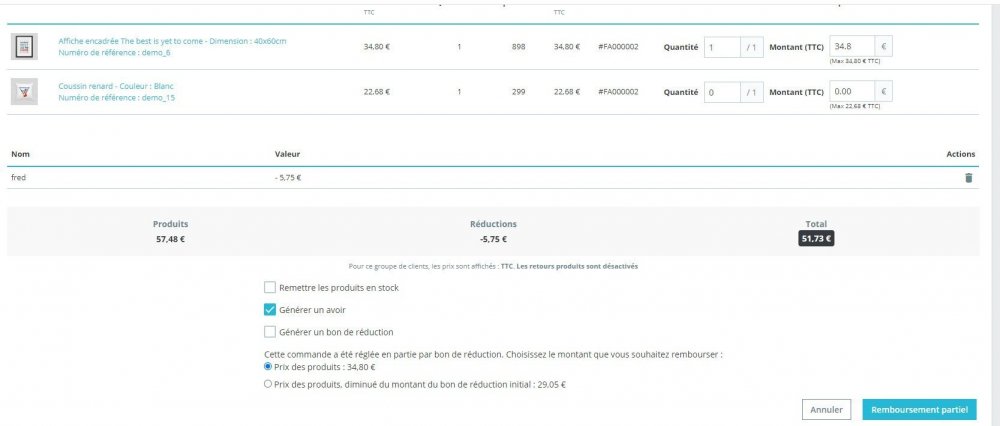Click the Produits total 57,48 €
The height and width of the screenshot is (426, 1000).
point(170,239)
